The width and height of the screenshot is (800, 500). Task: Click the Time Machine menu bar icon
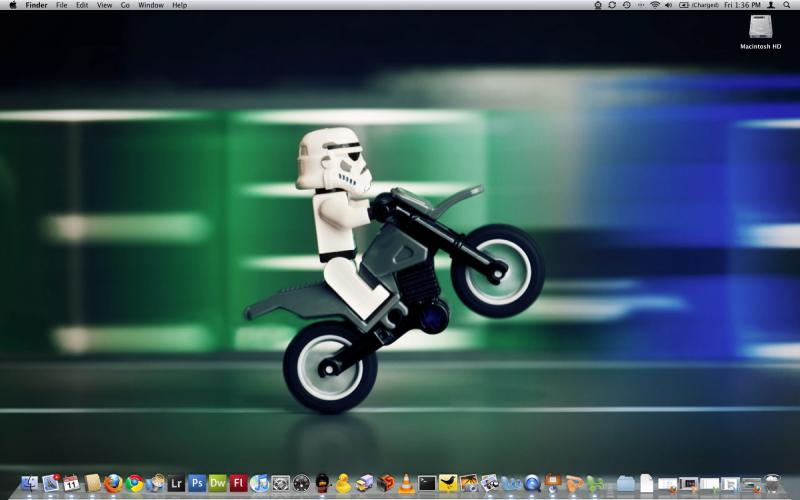coord(627,5)
